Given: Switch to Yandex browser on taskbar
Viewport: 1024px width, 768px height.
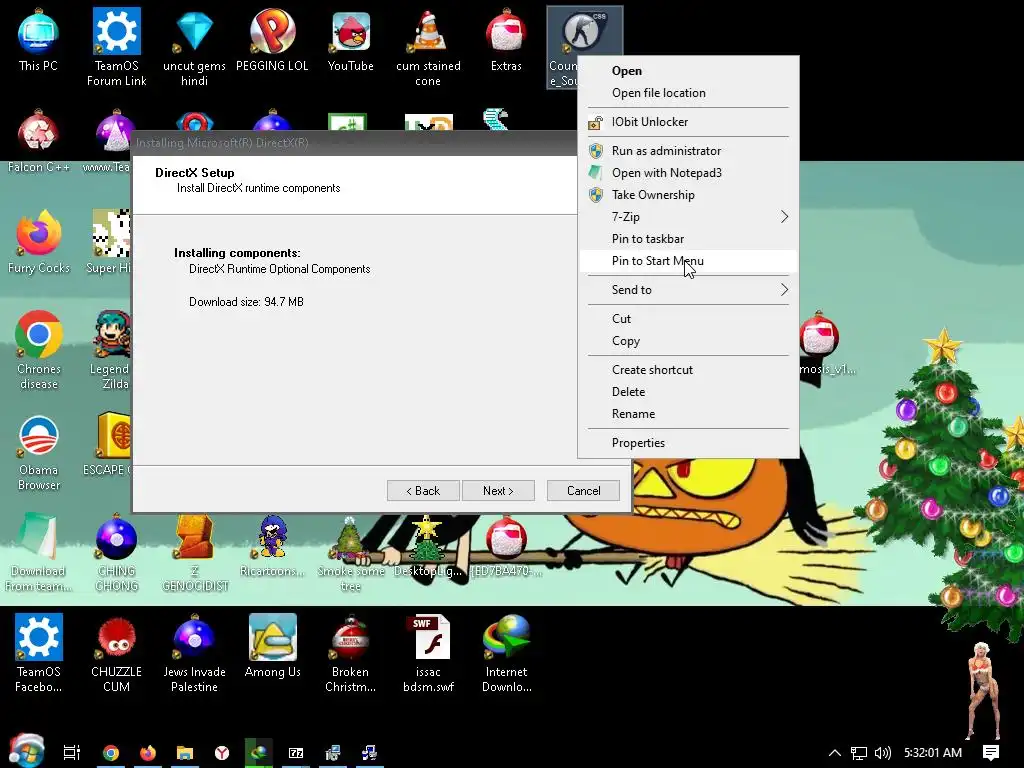Looking at the screenshot, I should tap(222, 753).
